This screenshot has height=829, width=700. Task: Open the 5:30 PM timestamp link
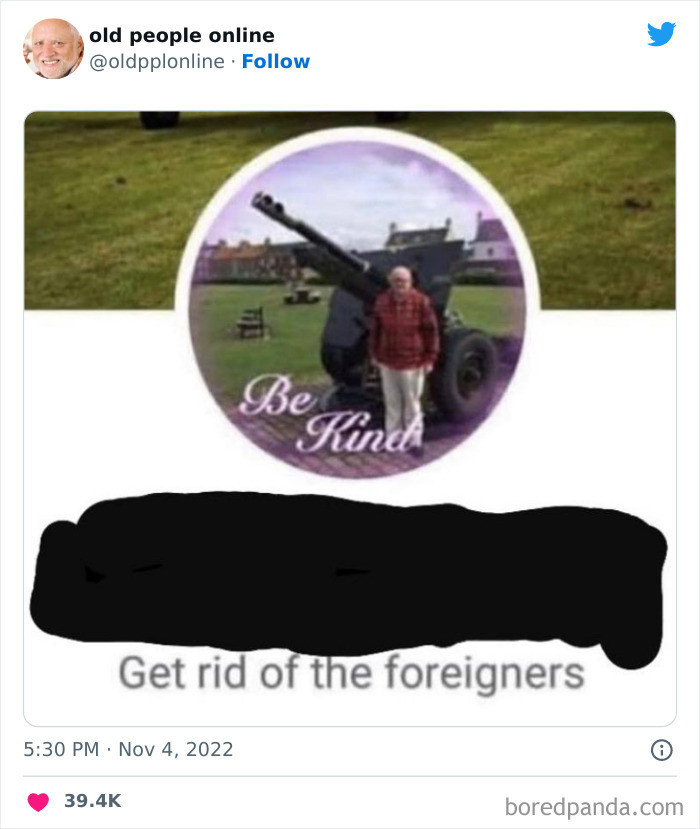(61, 749)
